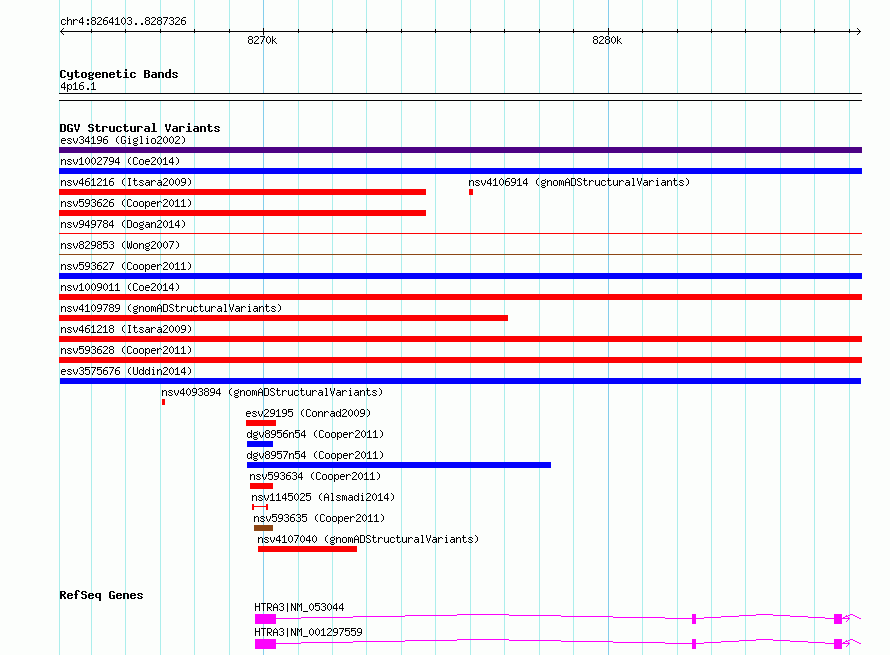Open nsv593627 (Cooper2011) label
The image size is (890, 655).
(126, 266)
